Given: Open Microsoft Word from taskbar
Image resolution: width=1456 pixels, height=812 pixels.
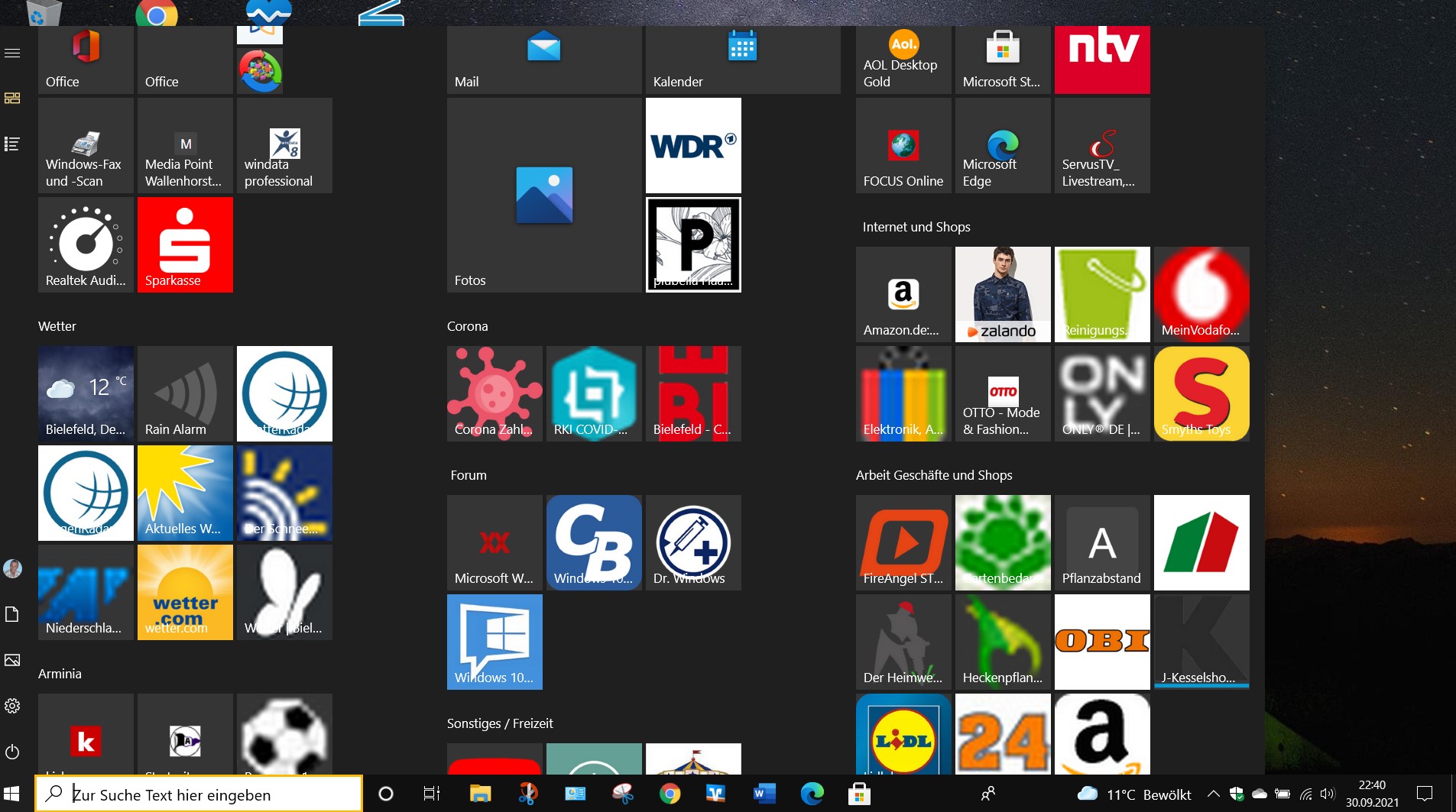Looking at the screenshot, I should pyautogui.click(x=764, y=794).
